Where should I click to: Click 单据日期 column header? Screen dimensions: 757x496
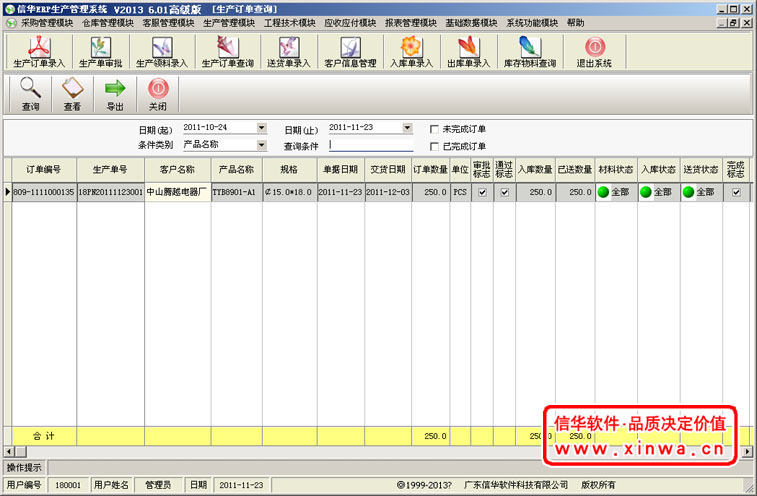point(341,170)
